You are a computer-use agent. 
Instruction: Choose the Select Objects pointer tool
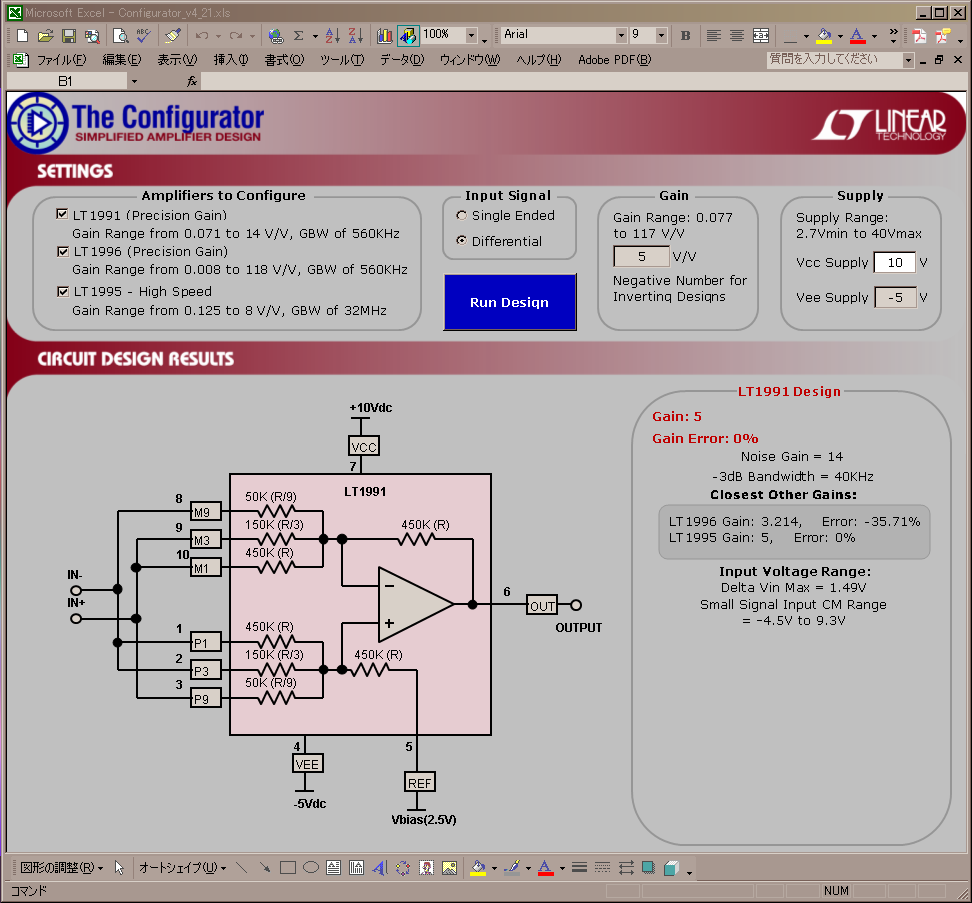tap(120, 868)
